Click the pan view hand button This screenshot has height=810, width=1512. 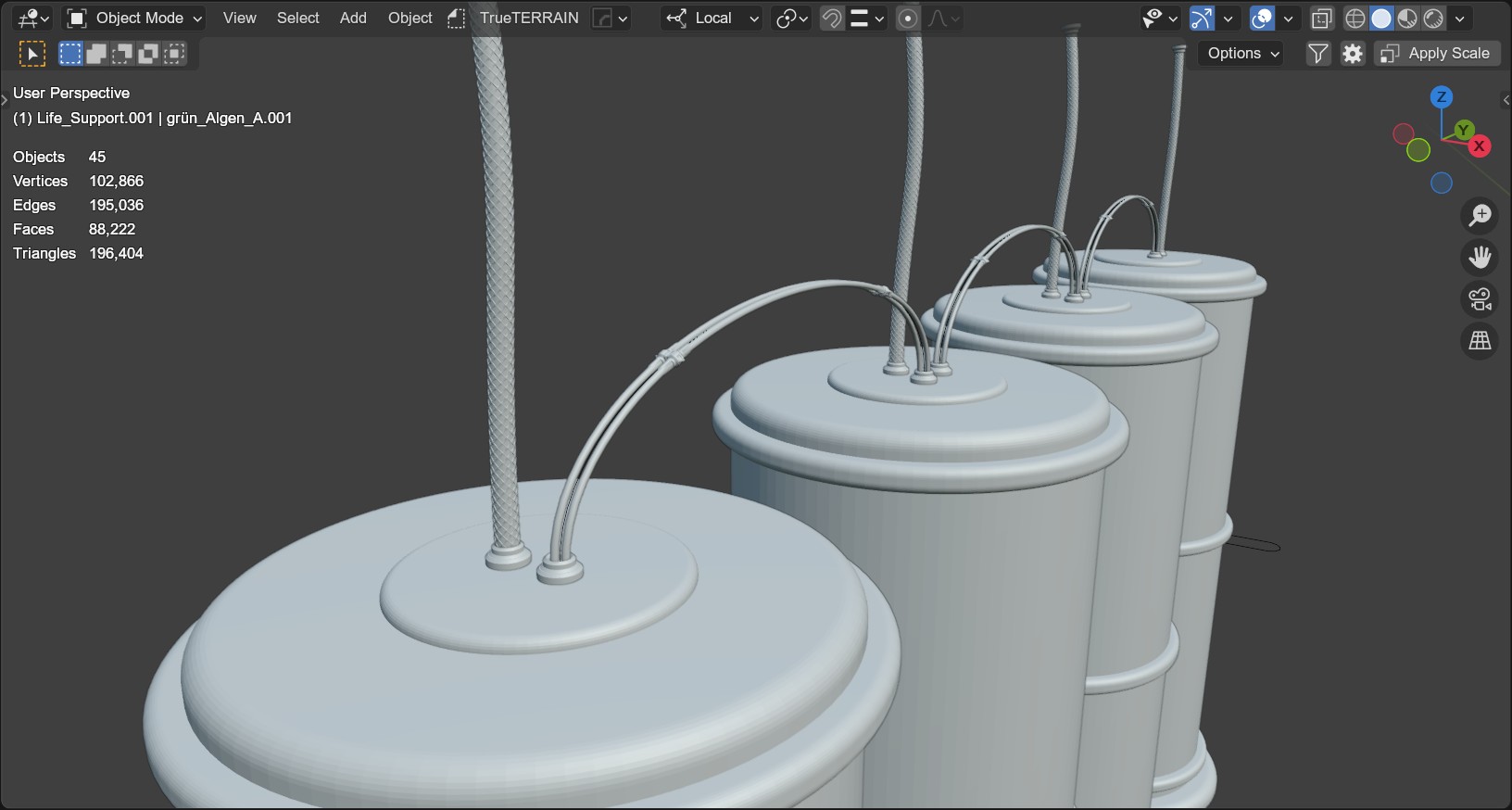[1480, 257]
